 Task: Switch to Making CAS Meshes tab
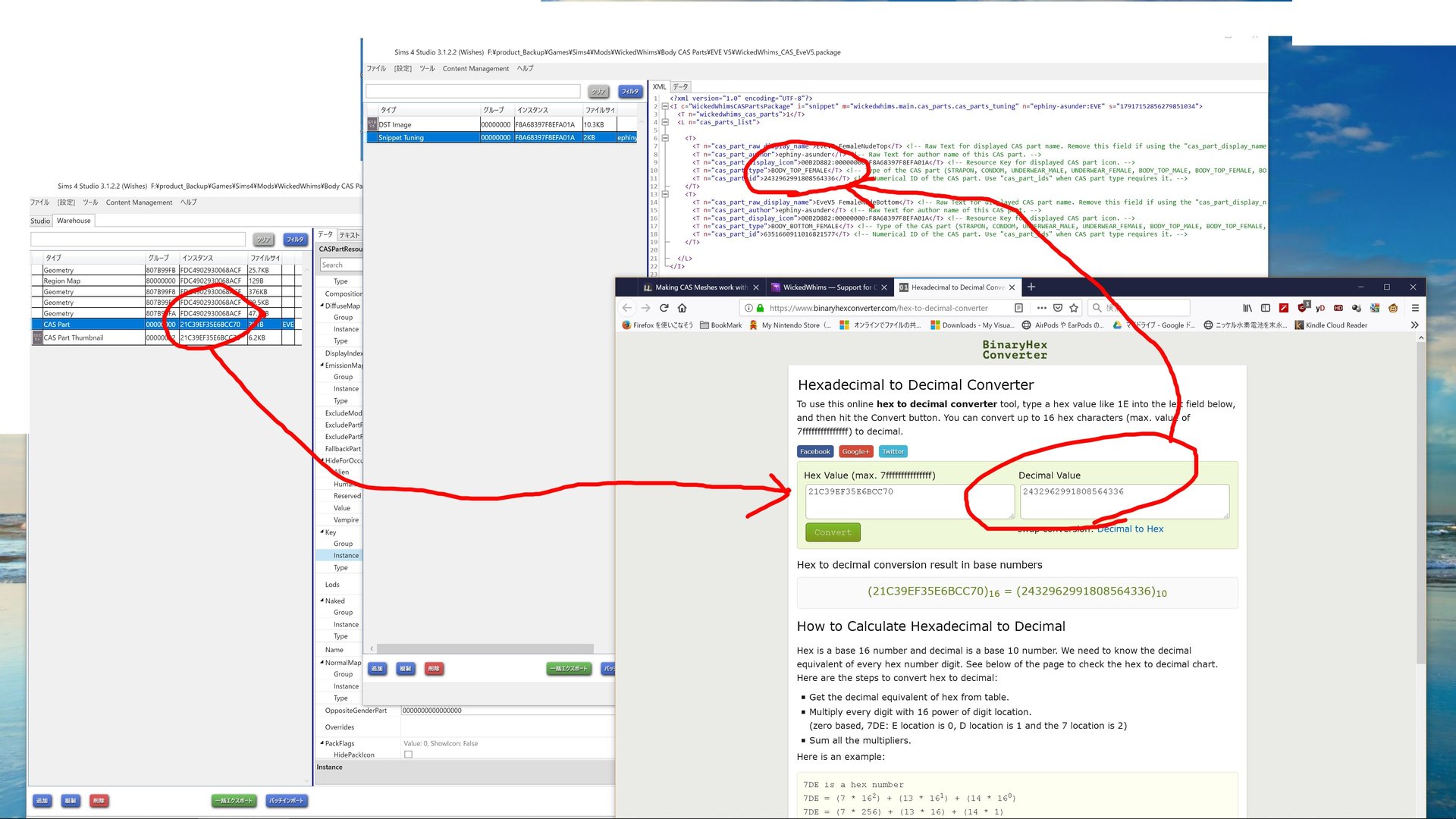pos(700,287)
